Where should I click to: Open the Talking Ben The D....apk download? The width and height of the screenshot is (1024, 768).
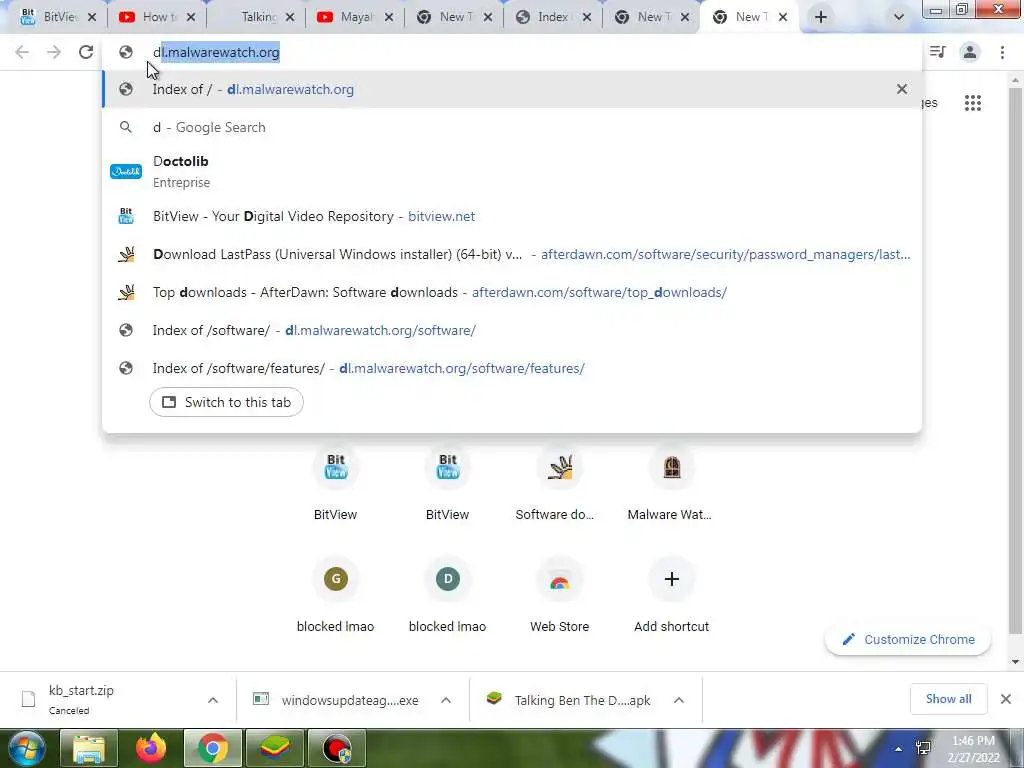(x=569, y=700)
